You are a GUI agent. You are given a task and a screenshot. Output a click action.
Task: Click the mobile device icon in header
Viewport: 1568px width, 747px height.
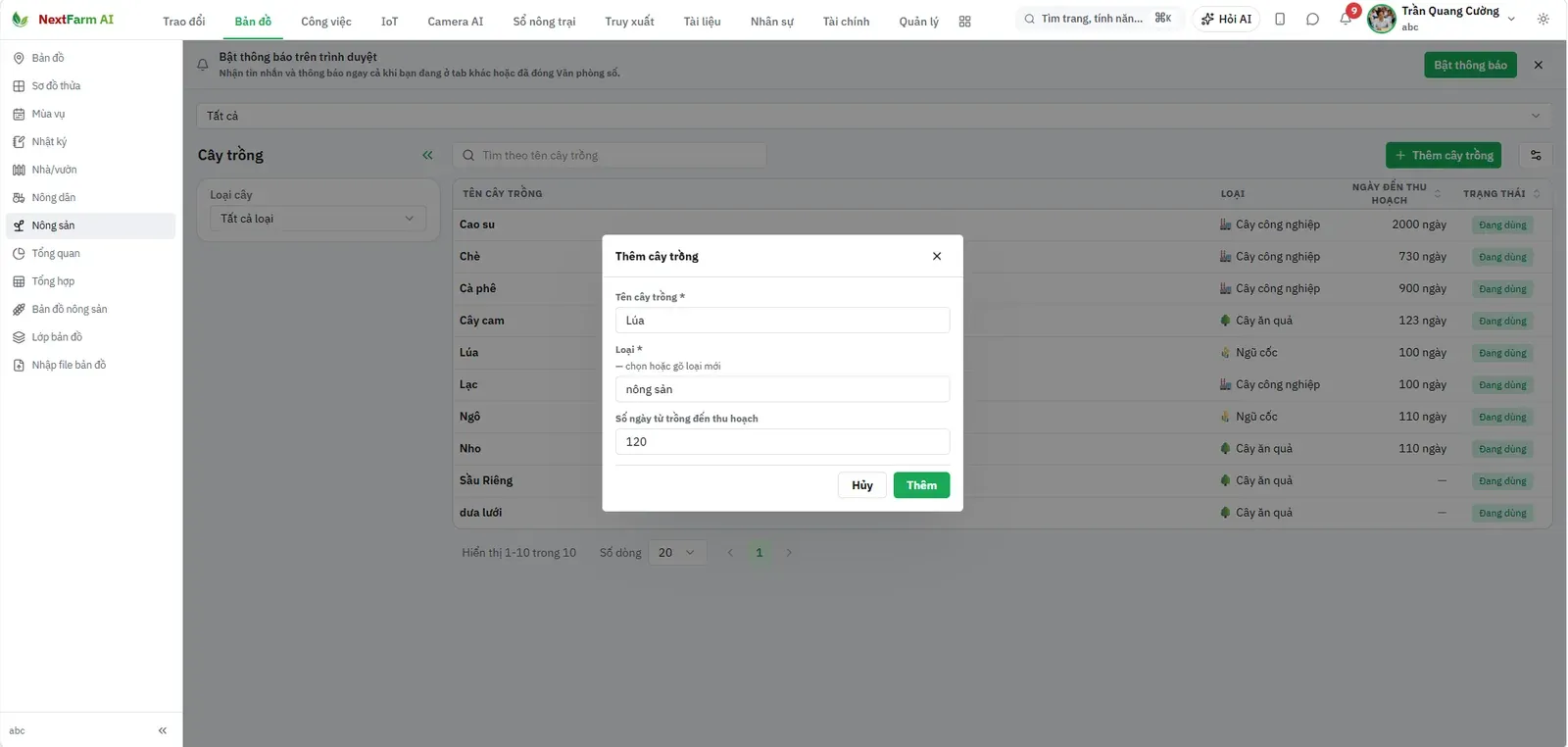1280,20
